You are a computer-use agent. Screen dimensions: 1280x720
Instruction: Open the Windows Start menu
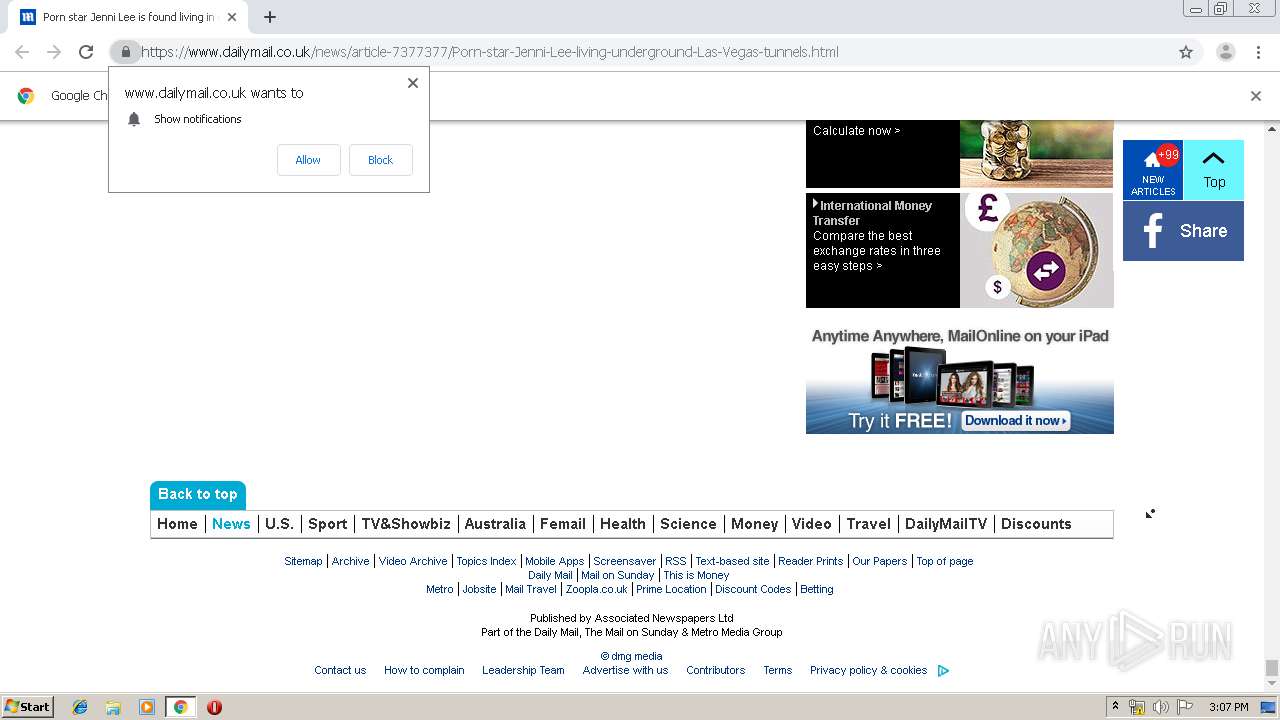coord(28,707)
